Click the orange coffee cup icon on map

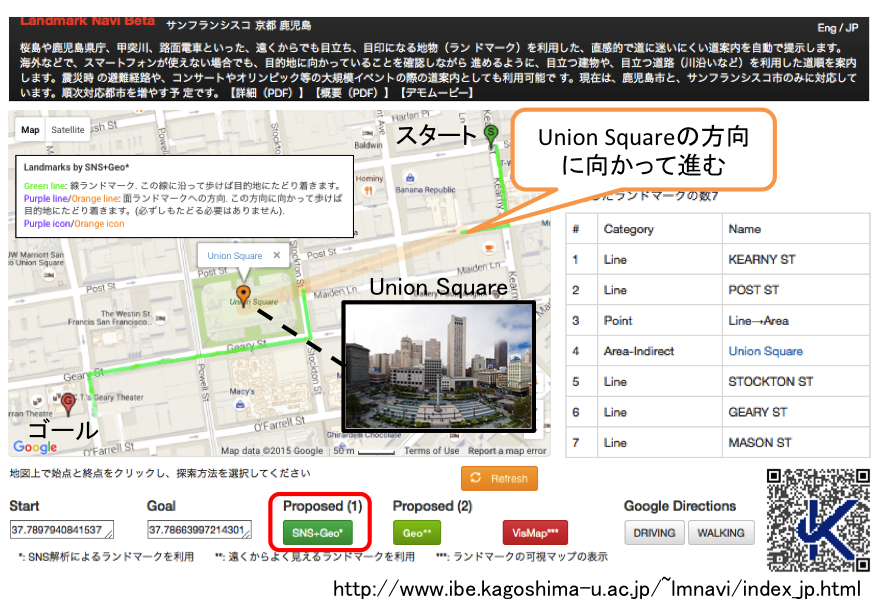pos(489,248)
